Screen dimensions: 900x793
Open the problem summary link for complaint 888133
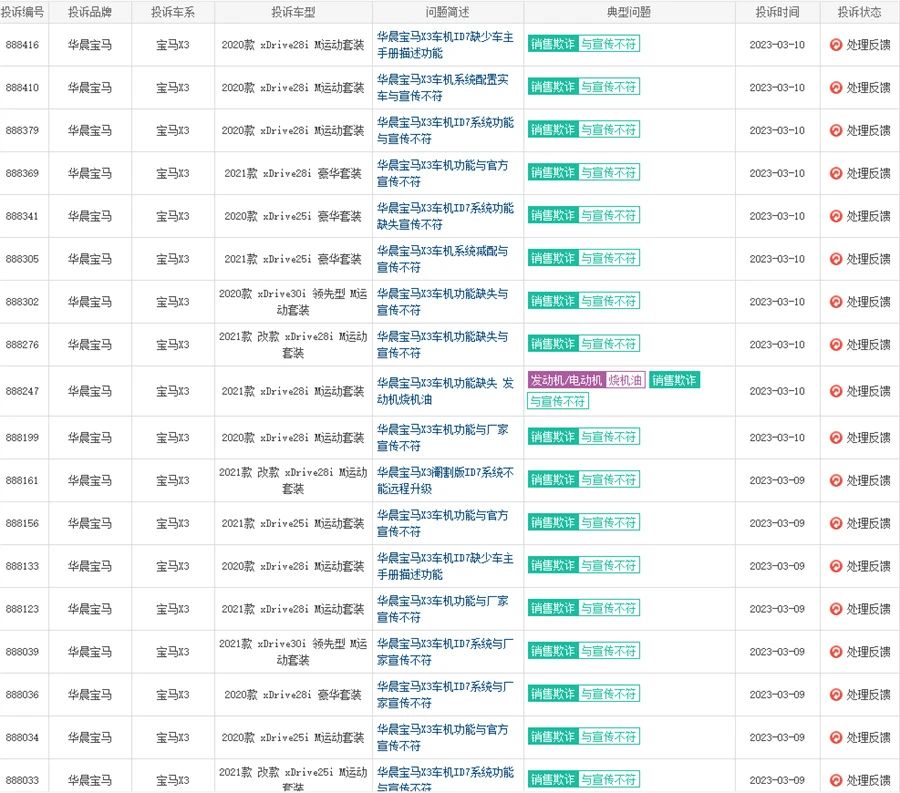[x=445, y=566]
